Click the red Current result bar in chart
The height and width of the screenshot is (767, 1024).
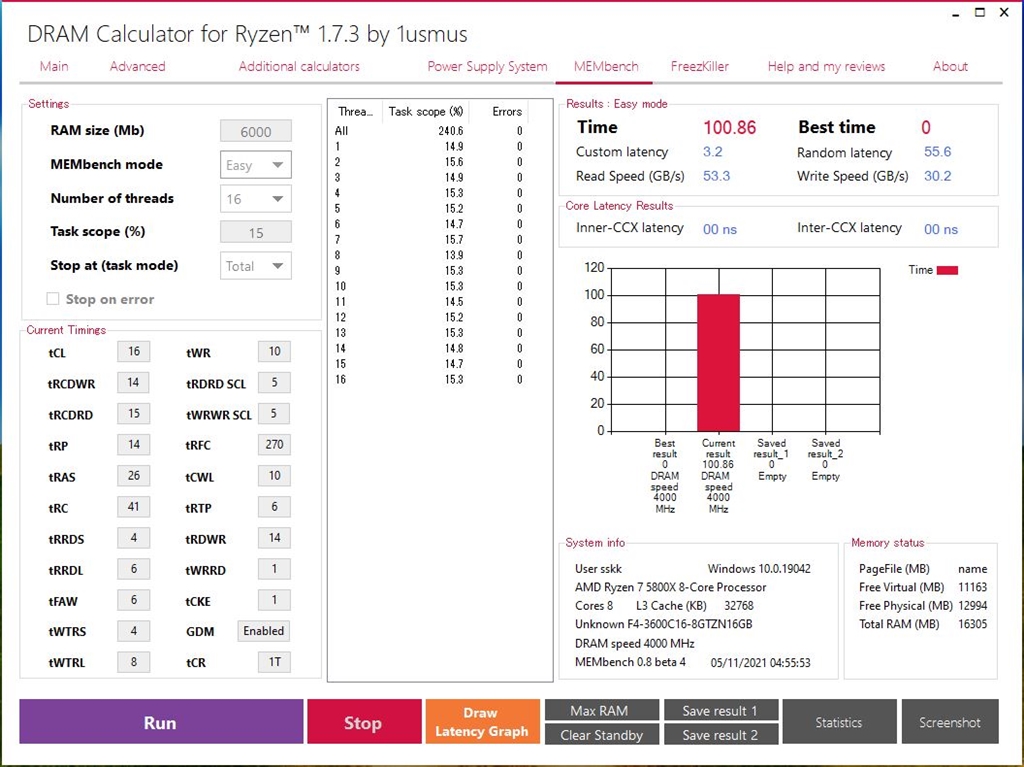coord(718,363)
